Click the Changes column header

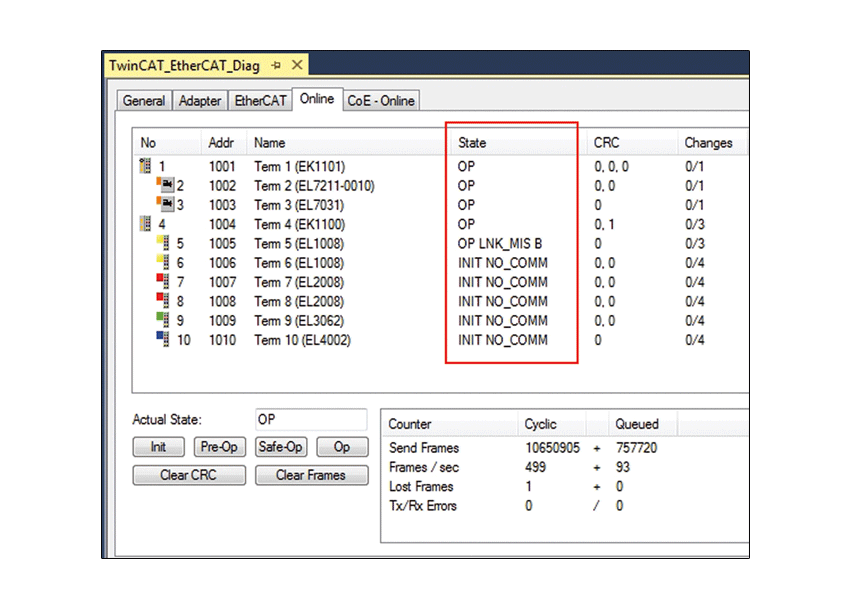[x=712, y=143]
